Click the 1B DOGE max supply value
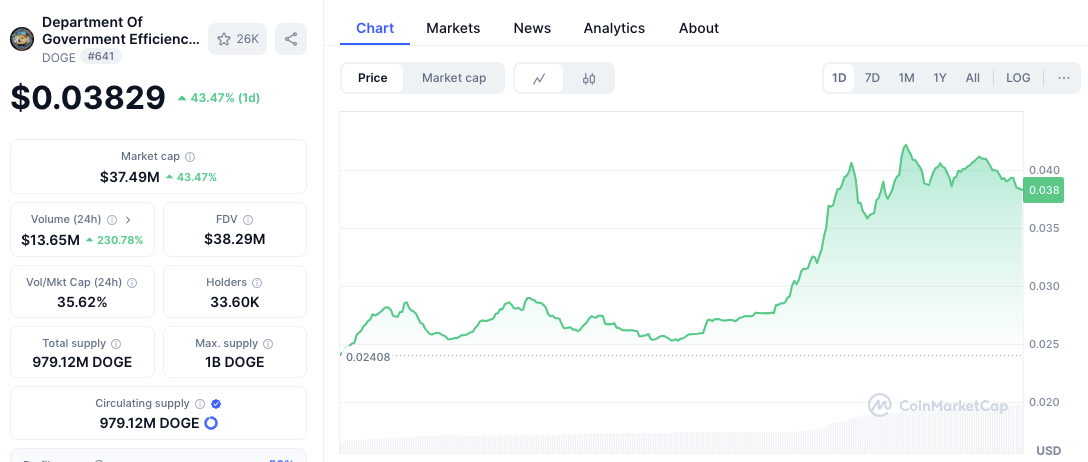The height and width of the screenshot is (462, 1088). coord(235,363)
